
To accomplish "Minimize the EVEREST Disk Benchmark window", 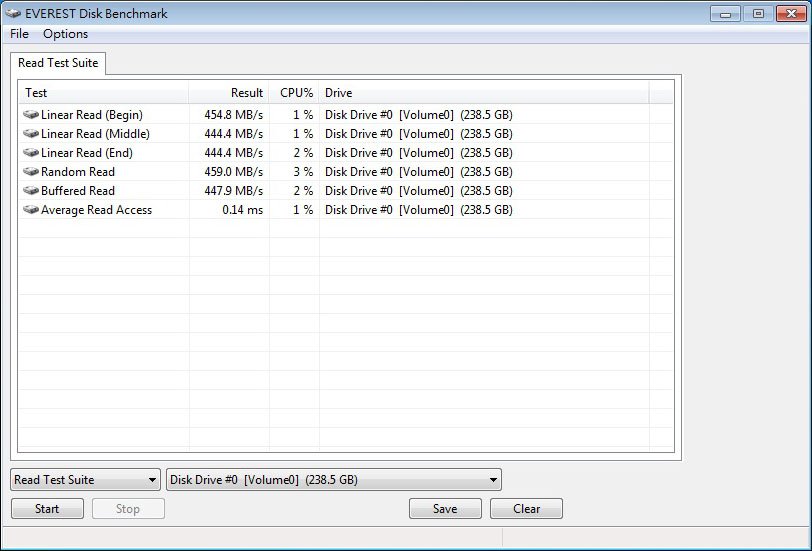I will 725,13.
